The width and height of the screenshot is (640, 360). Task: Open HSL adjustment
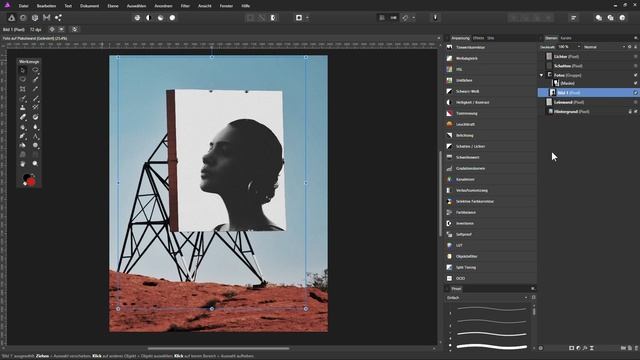[490, 69]
